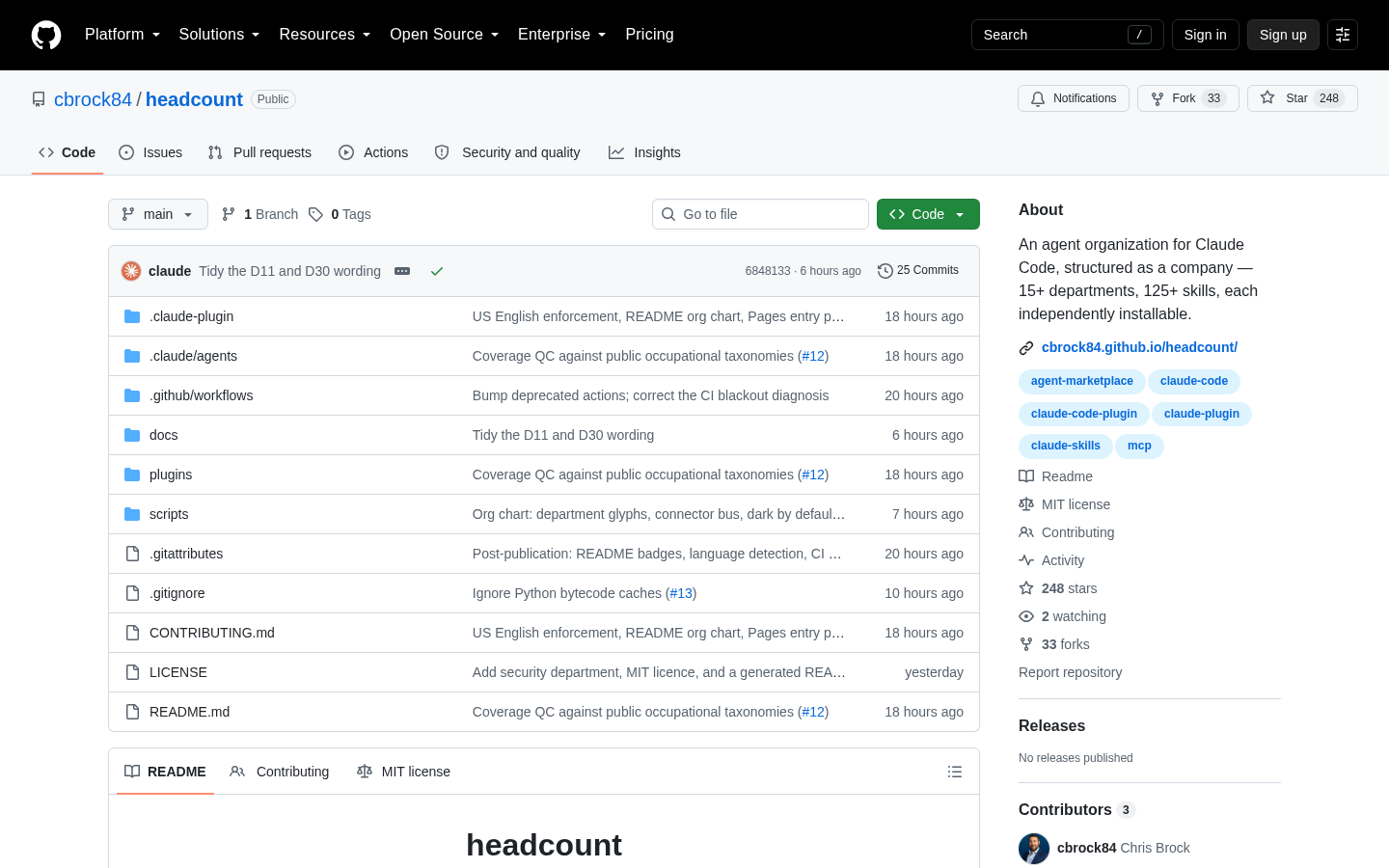Open the cbrock84 owner link

pyautogui.click(x=93, y=99)
